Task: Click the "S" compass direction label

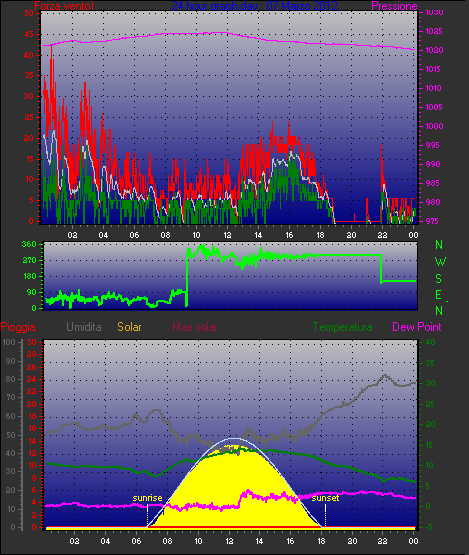Action: pos(439,279)
